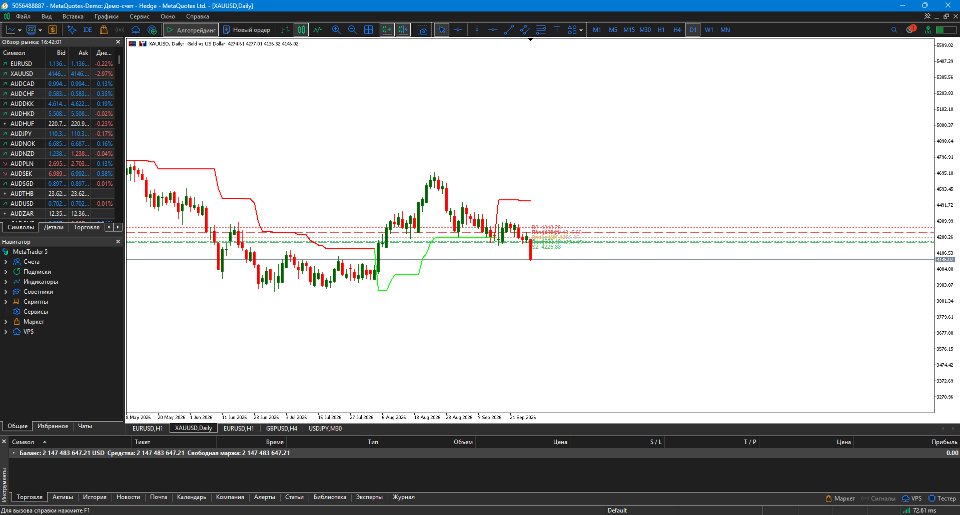
Task: Select AUDUSD row in market watch
Action: 58,203
